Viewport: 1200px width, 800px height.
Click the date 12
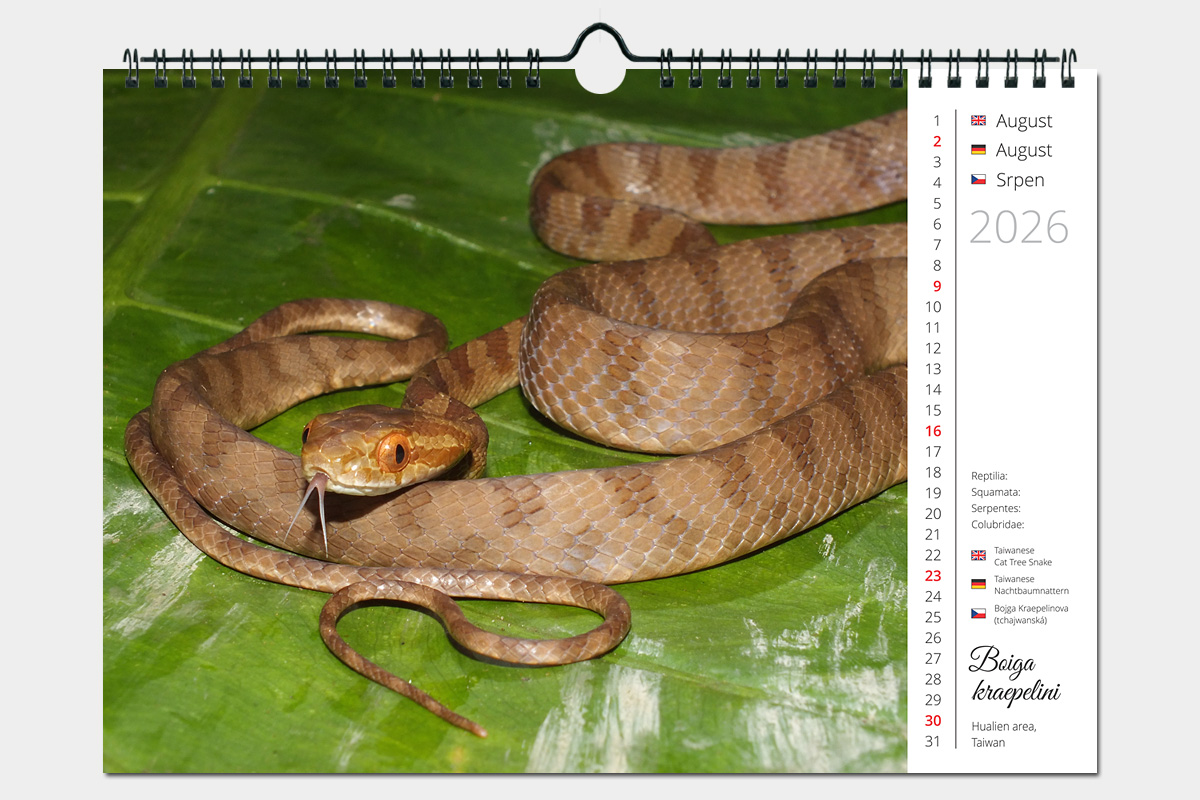(933, 348)
